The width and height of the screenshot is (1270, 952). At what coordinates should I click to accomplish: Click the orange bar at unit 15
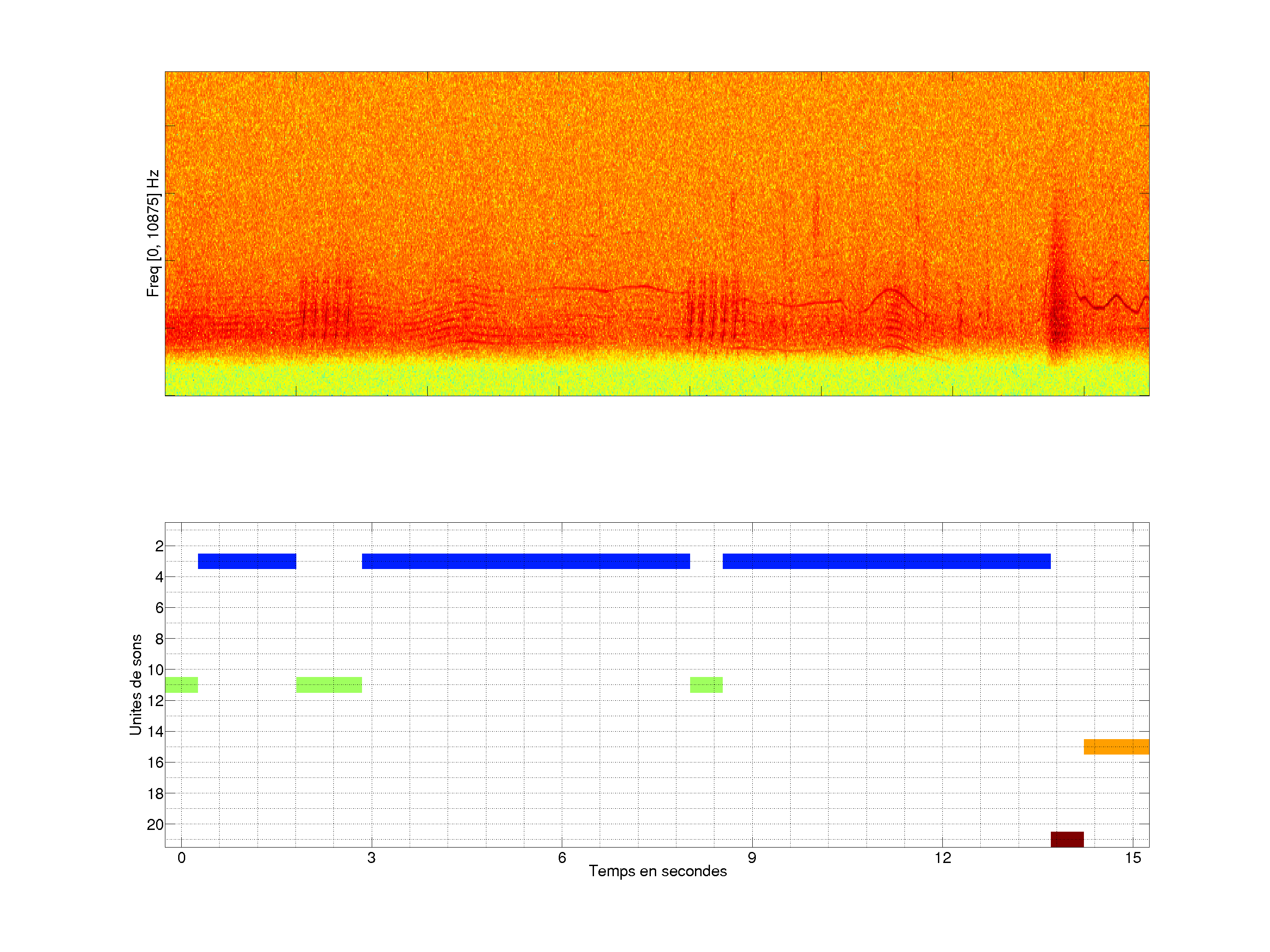[1116, 747]
